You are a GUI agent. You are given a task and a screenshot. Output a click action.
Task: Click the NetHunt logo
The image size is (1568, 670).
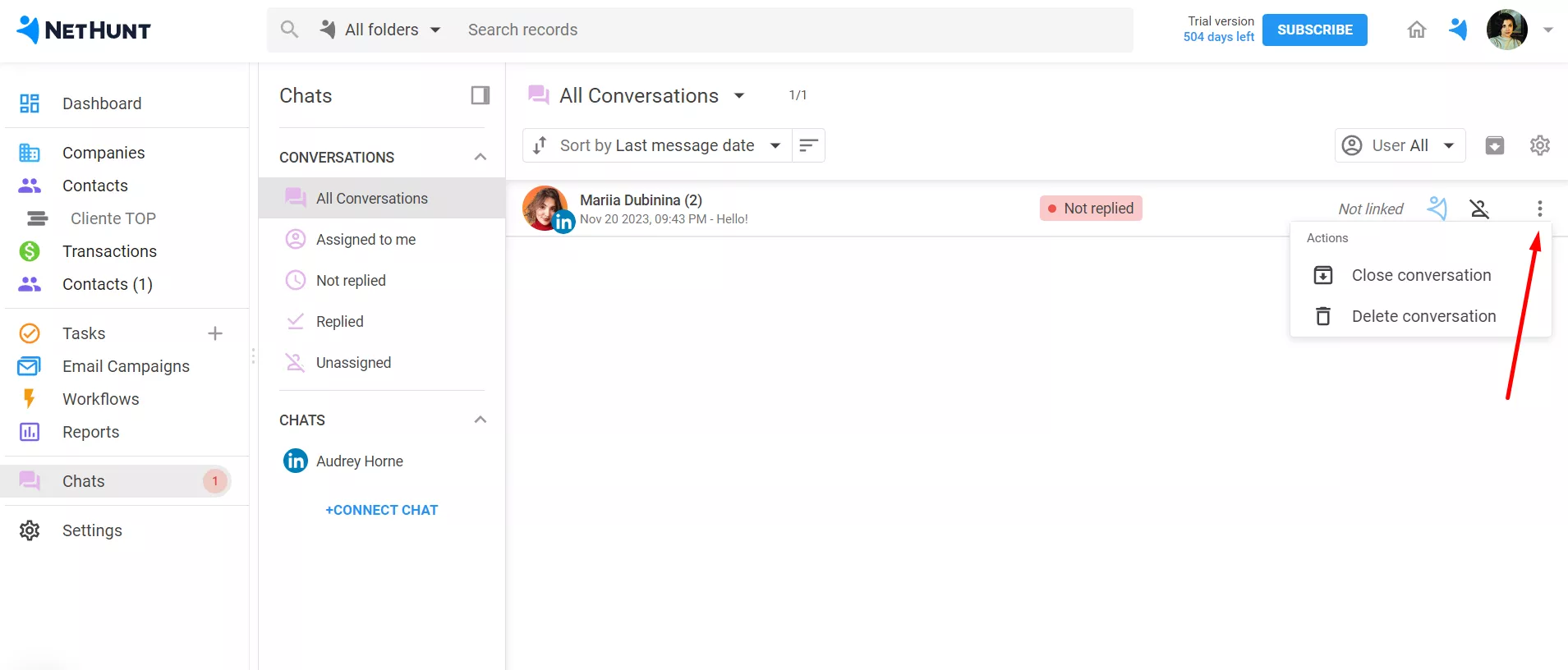point(84,30)
